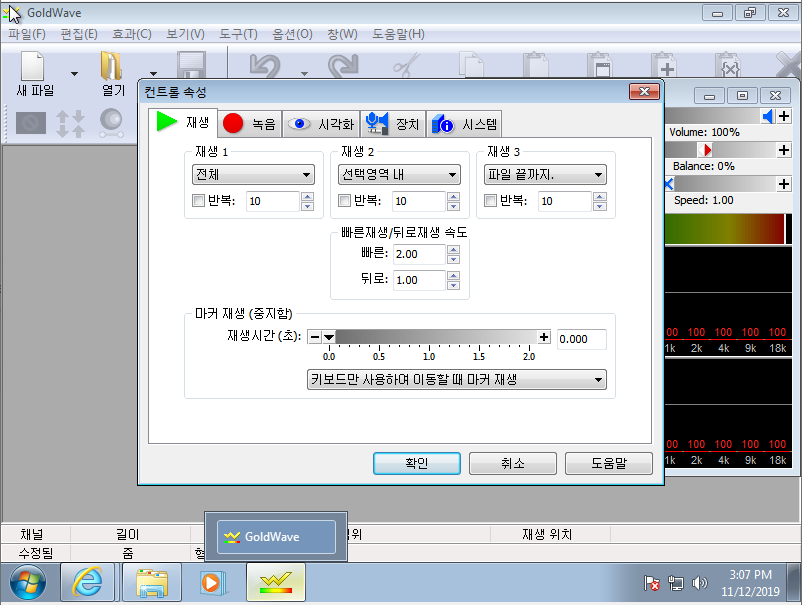This screenshot has height=605, width=802.
Task: Click the 재생 3 반복 count input field
Action: coord(565,201)
